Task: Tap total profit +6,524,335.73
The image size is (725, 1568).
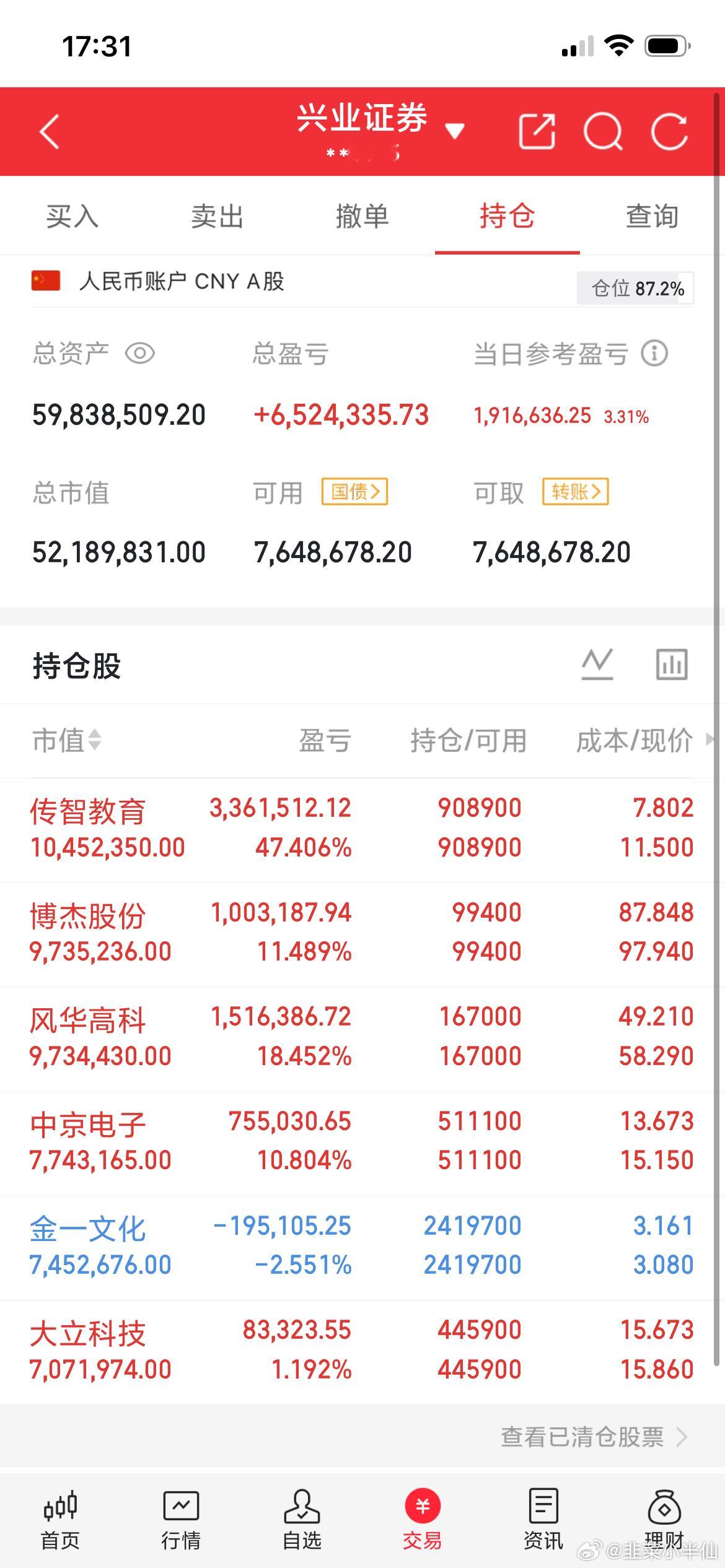Action: [x=341, y=415]
